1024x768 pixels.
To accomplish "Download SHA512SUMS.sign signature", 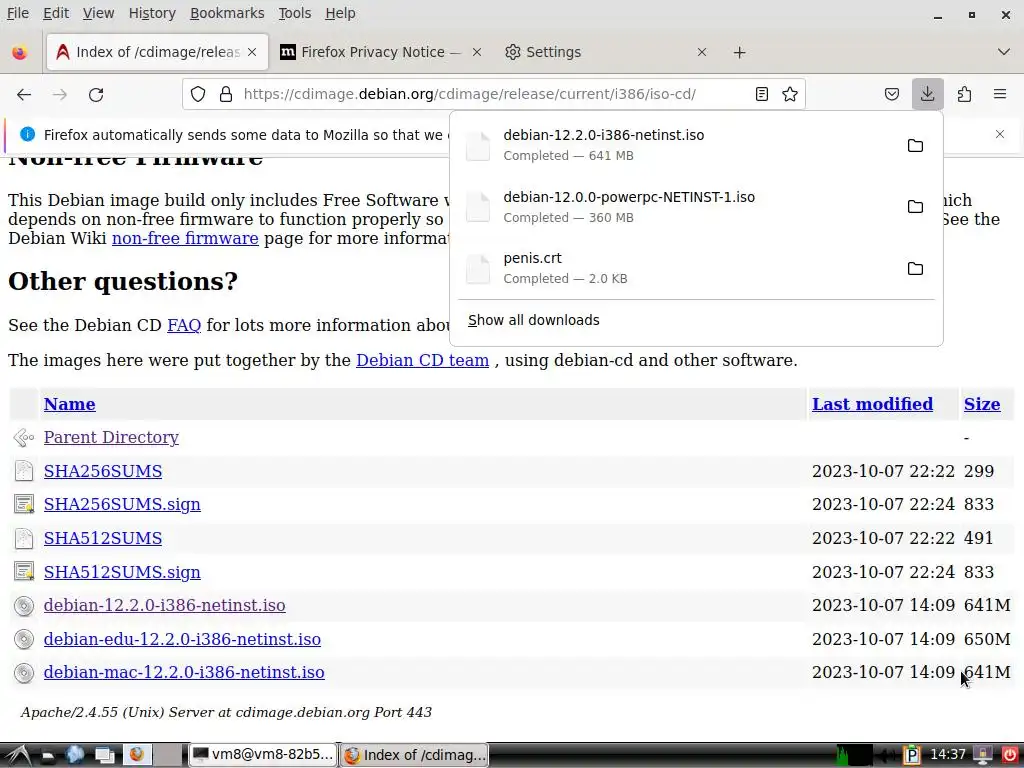I will 122,572.
